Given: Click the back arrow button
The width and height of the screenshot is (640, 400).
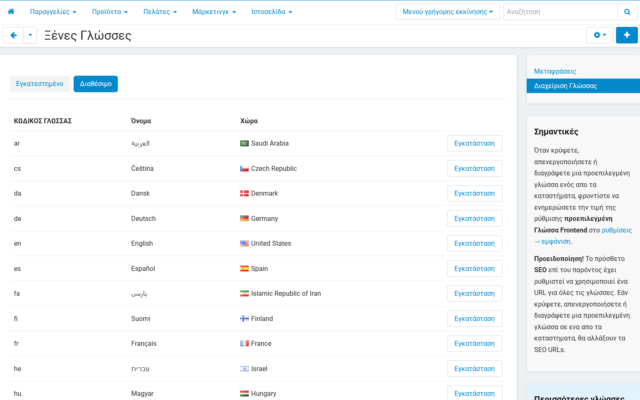Looking at the screenshot, I should pyautogui.click(x=14, y=35).
